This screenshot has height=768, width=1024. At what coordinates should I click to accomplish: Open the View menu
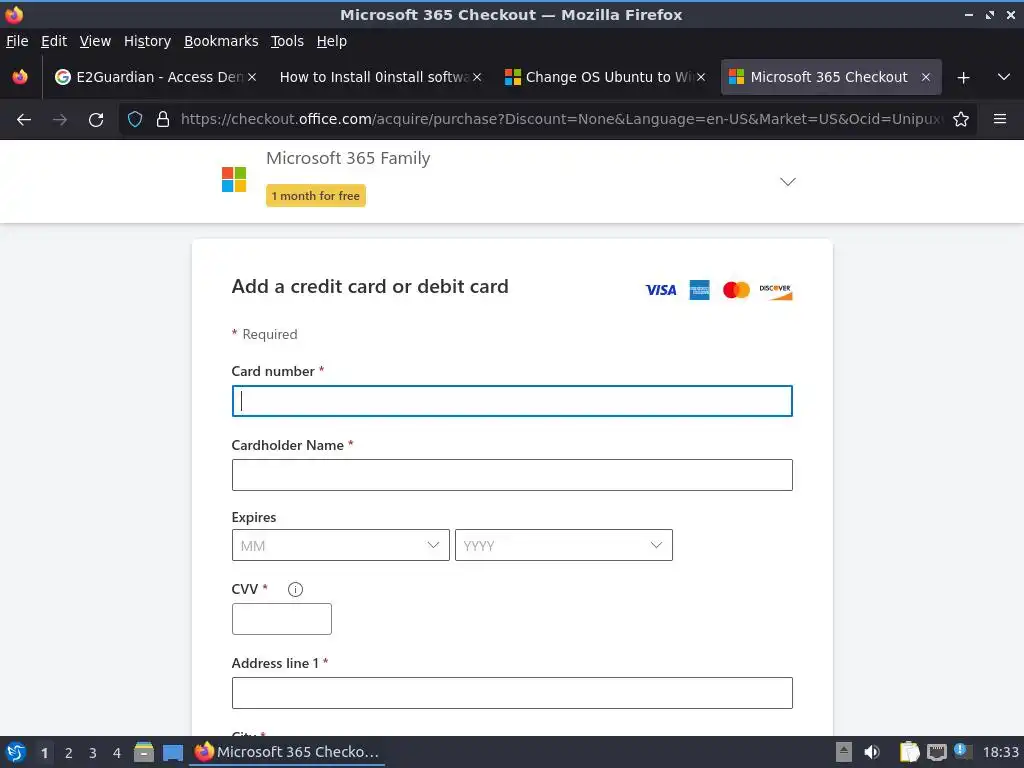tap(95, 41)
